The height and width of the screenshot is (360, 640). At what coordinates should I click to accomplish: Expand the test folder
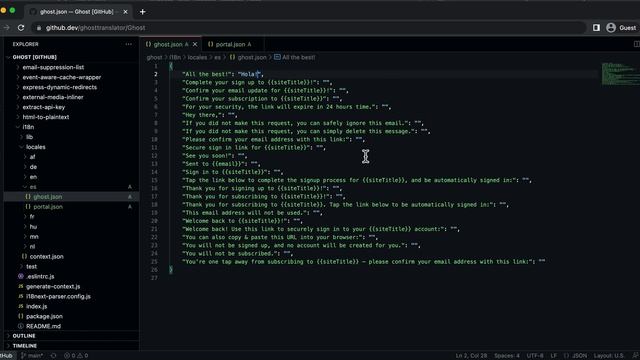tap(31, 267)
